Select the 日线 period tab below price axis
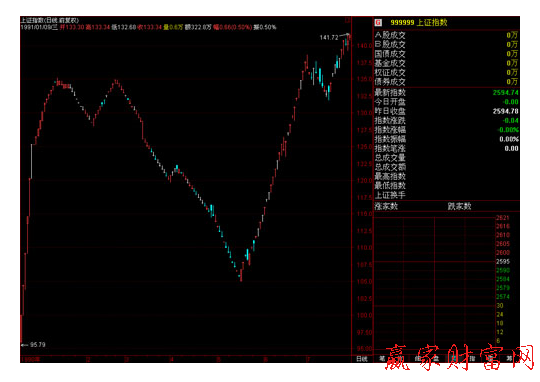This screenshot has height=382, width=540. [362, 359]
